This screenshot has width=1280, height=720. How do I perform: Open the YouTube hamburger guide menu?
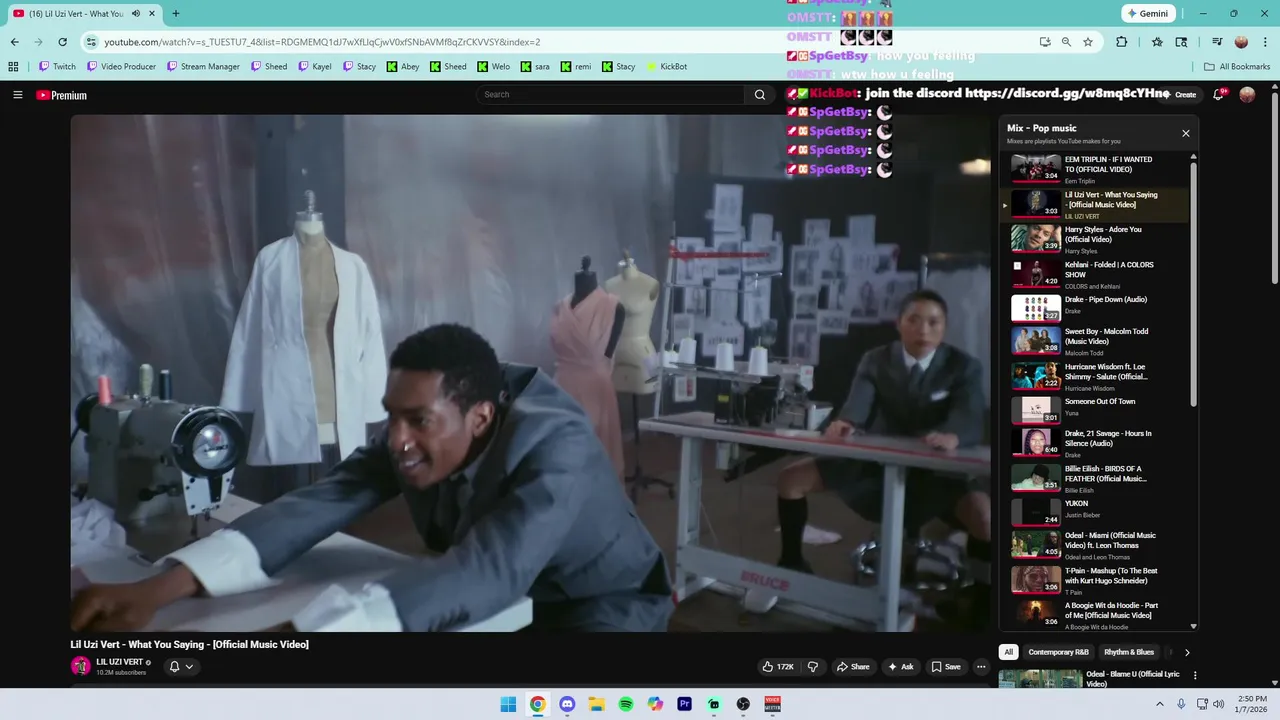point(17,95)
